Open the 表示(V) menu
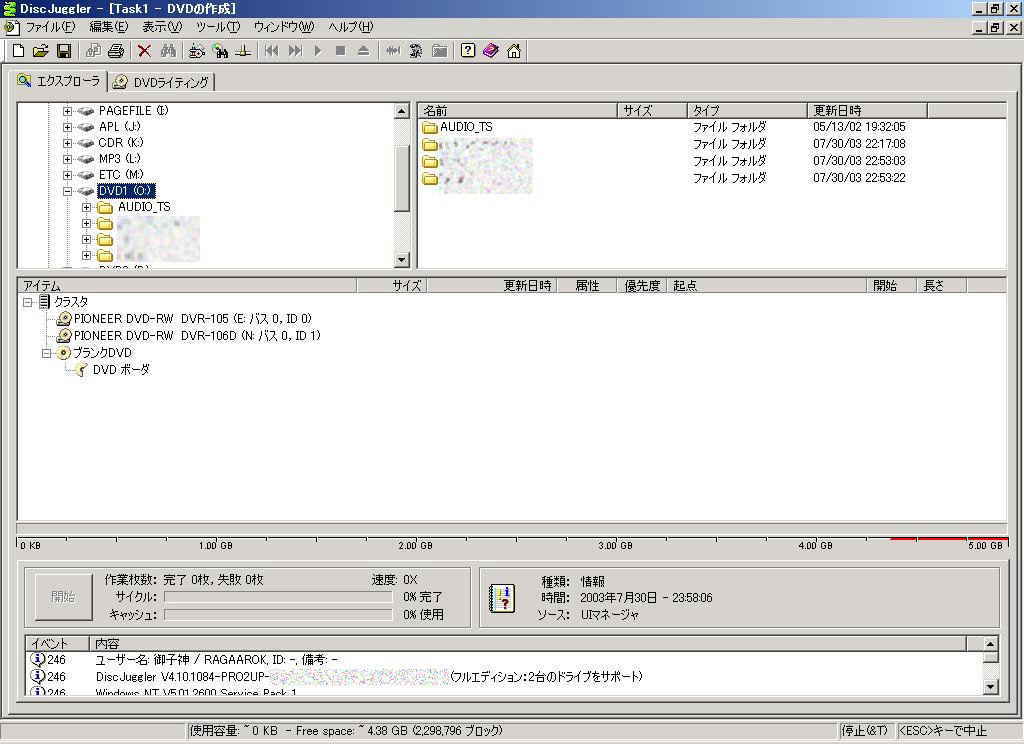 pyautogui.click(x=162, y=27)
